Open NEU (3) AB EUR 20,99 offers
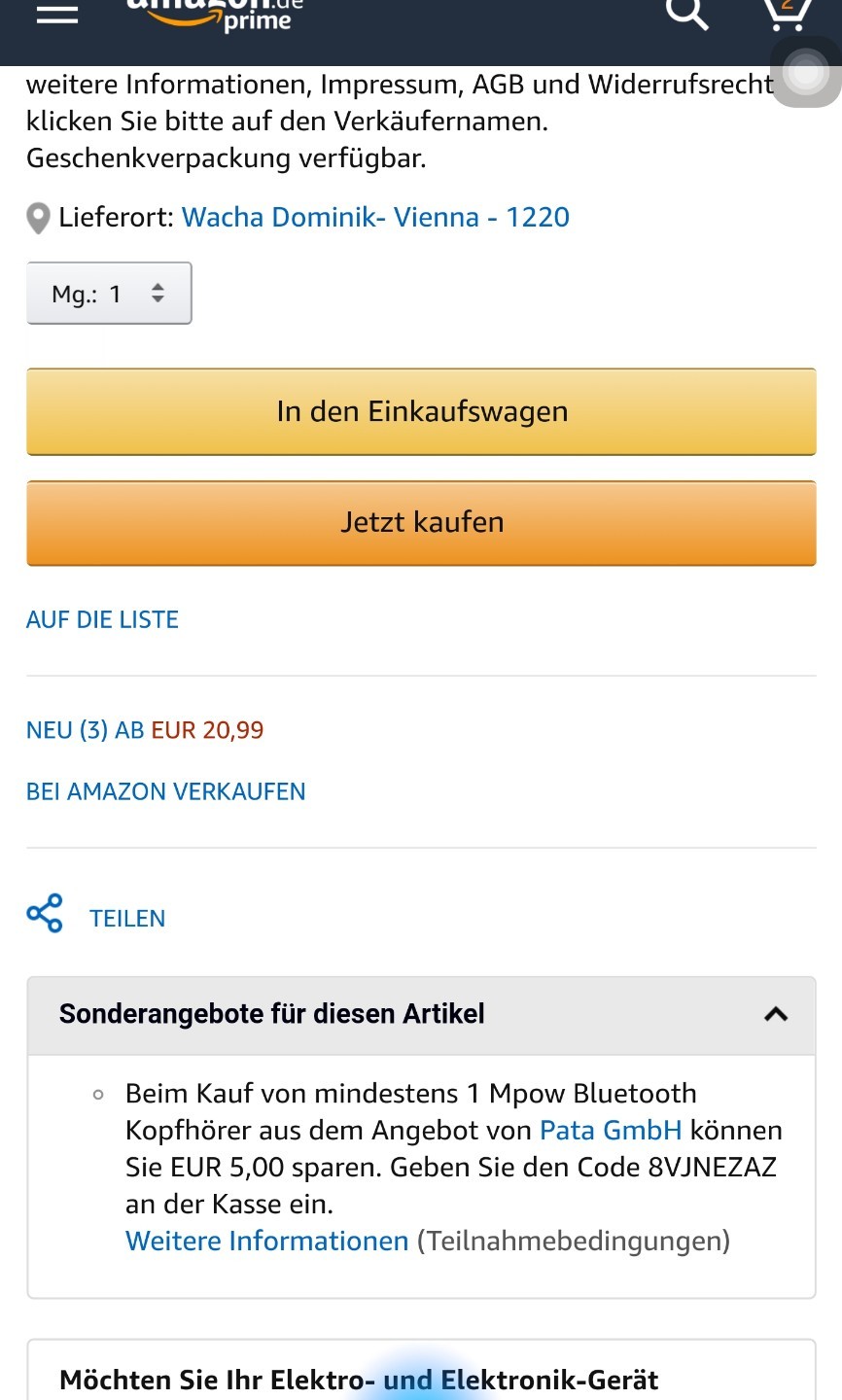 [x=145, y=730]
